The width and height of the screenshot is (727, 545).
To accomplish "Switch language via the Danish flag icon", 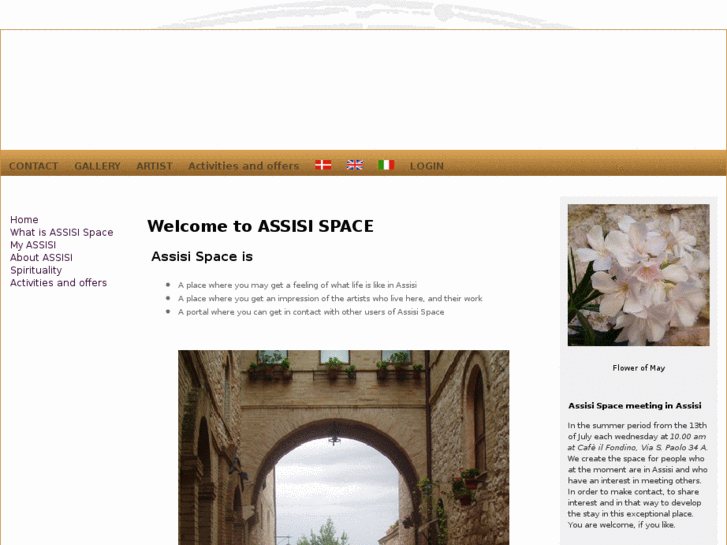I will [323, 165].
